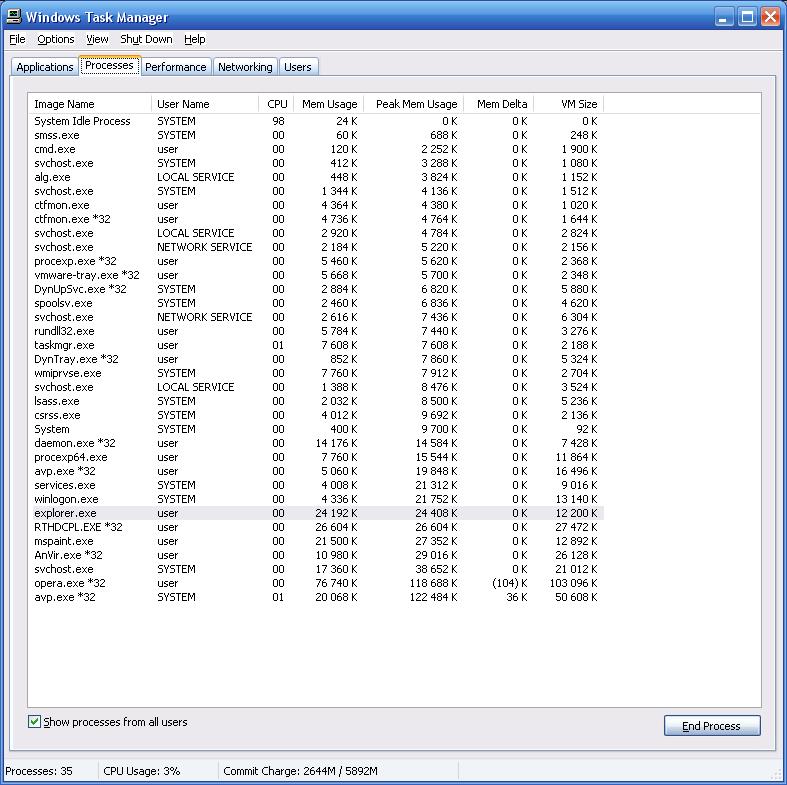Click opera.exe memory usage 76 740 K
787x785 pixels.
(336, 583)
